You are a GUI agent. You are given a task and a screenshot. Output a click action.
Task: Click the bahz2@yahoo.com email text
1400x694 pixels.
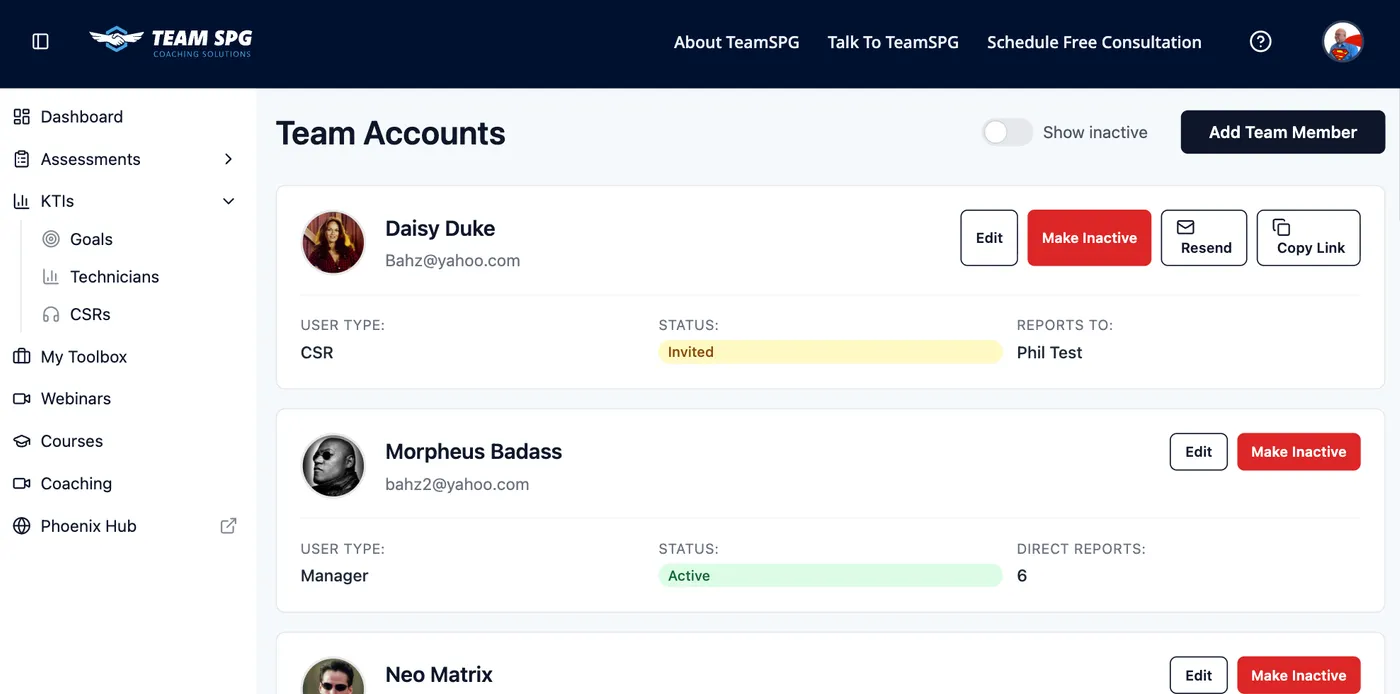click(x=457, y=485)
